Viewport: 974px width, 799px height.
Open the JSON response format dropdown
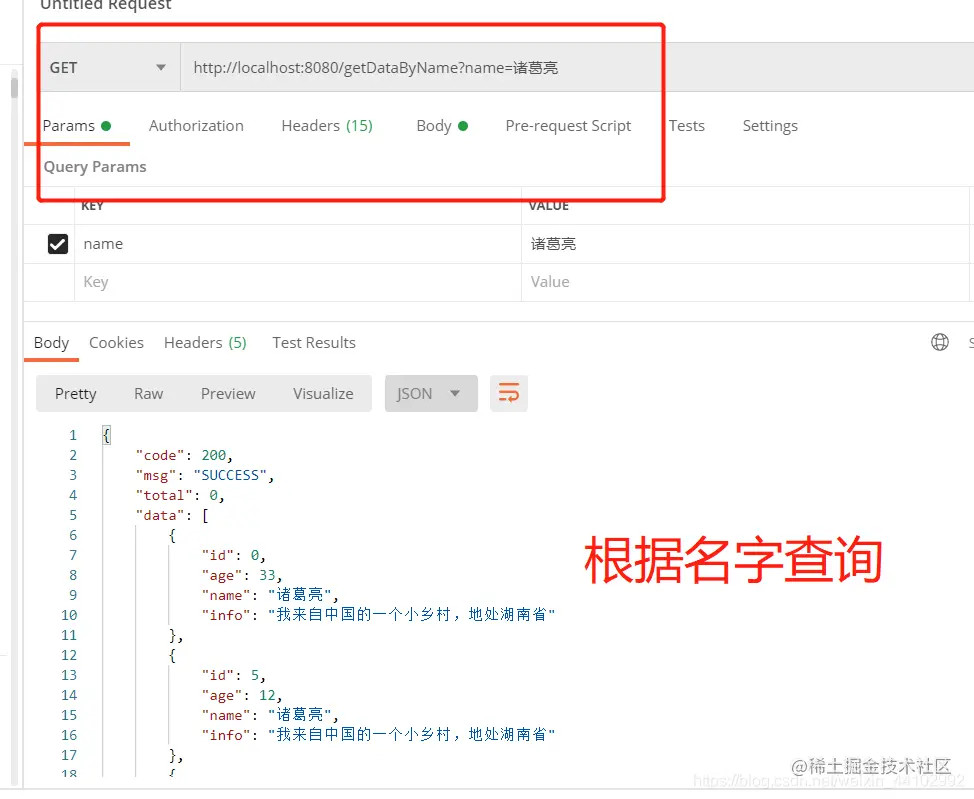pyautogui.click(x=430, y=393)
